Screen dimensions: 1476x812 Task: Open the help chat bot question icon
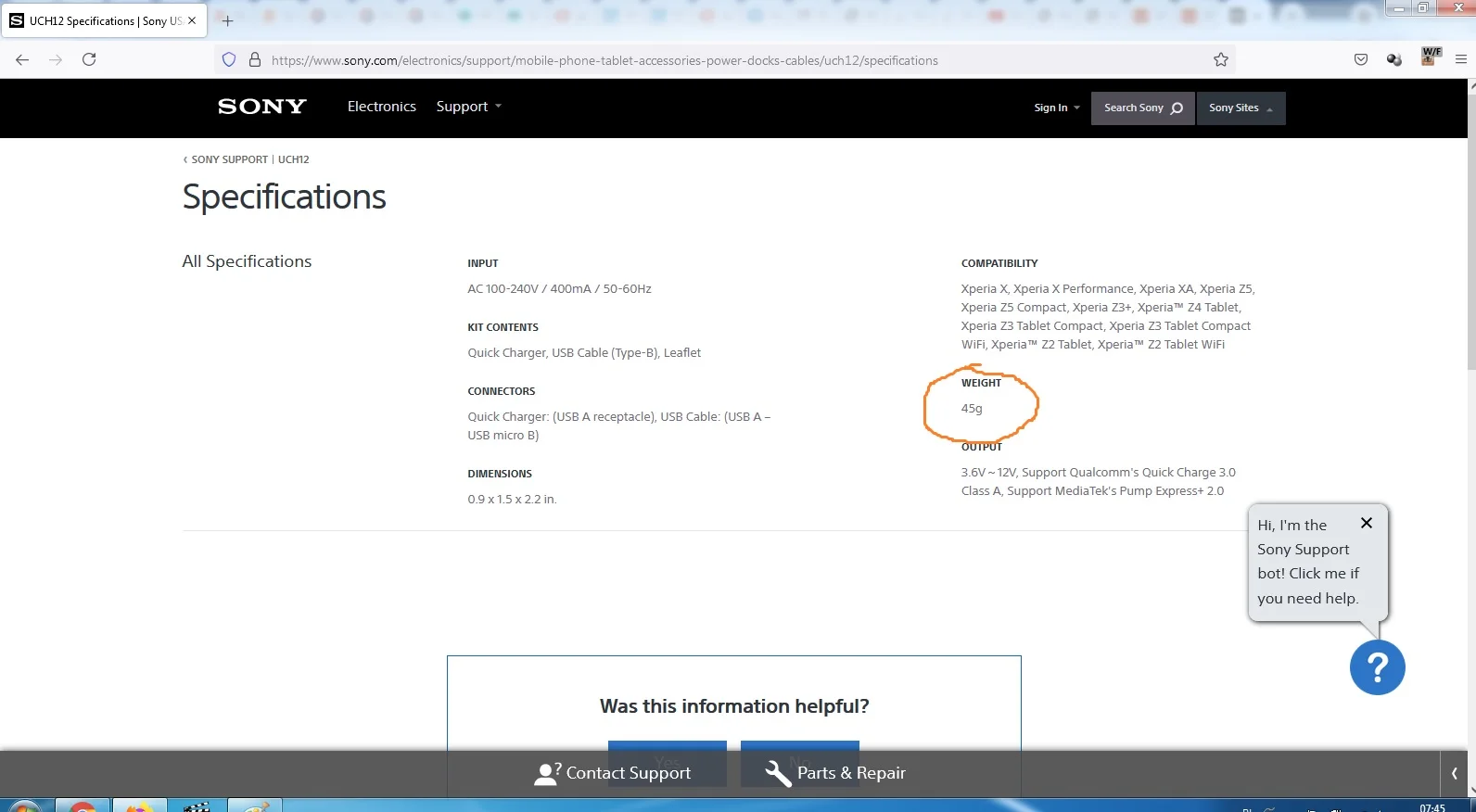point(1378,667)
